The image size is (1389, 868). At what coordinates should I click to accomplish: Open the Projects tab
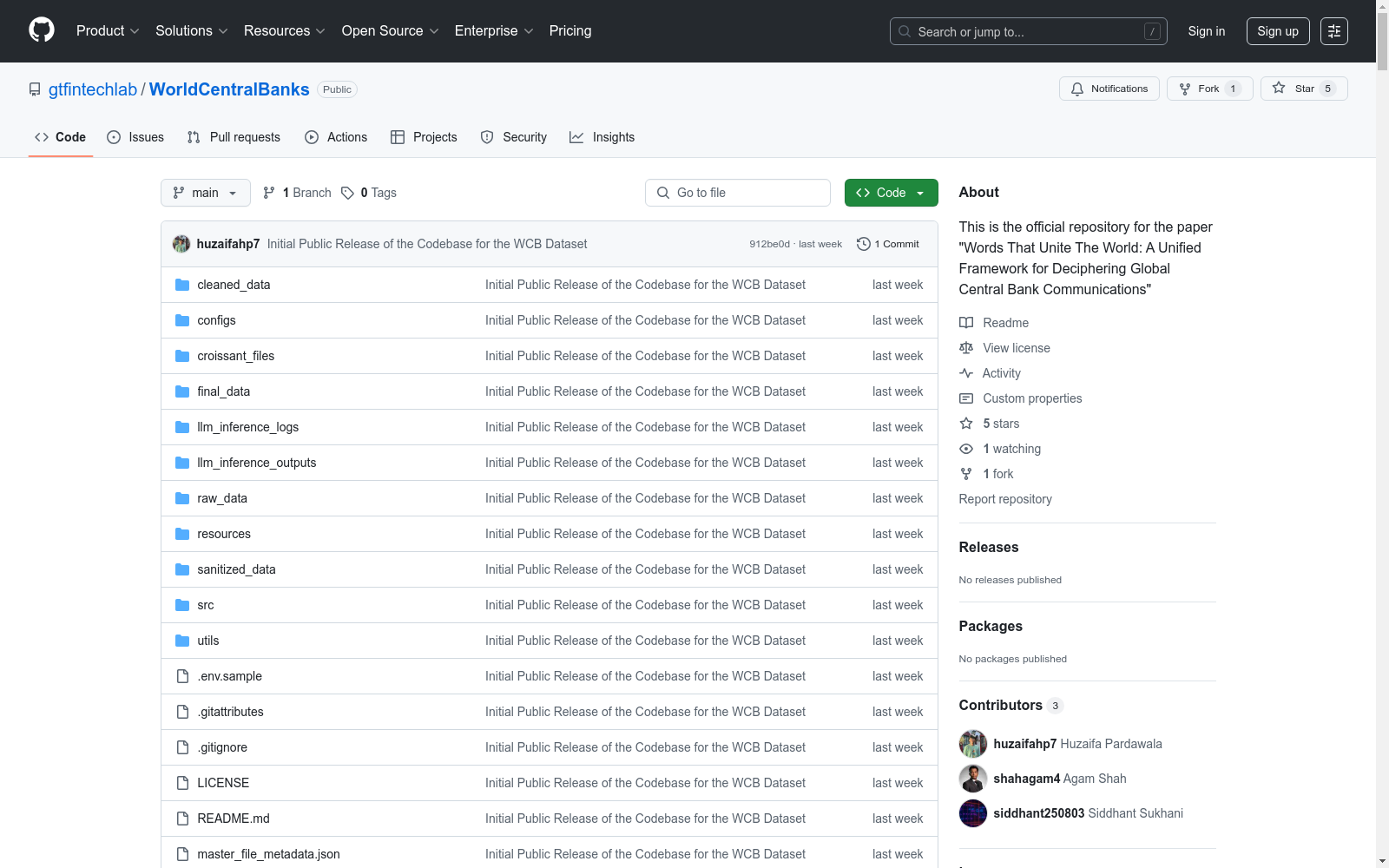click(x=424, y=137)
